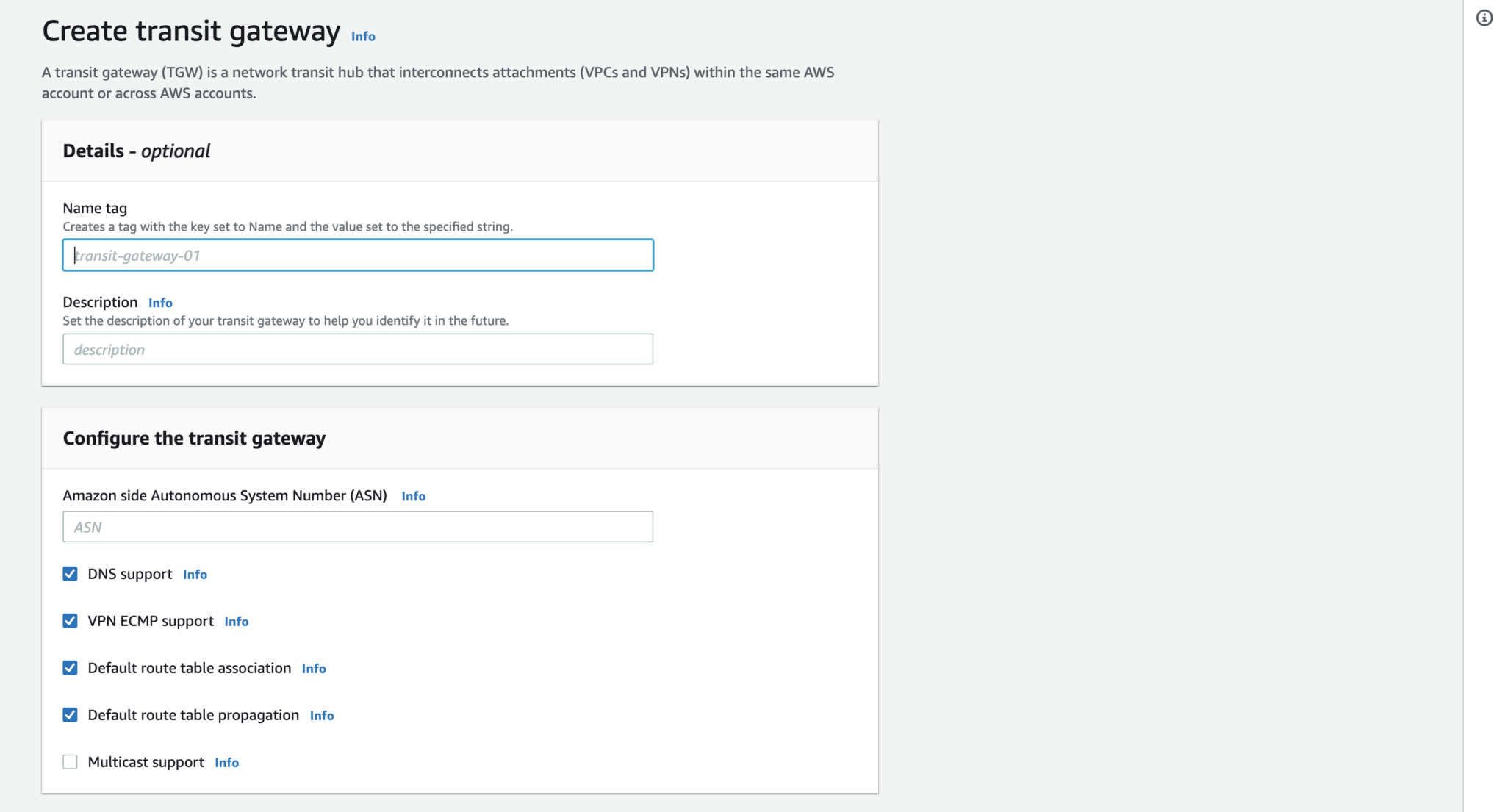Viewport: 1505px width, 812px height.
Task: Click the ASN input field
Action: coord(357,526)
